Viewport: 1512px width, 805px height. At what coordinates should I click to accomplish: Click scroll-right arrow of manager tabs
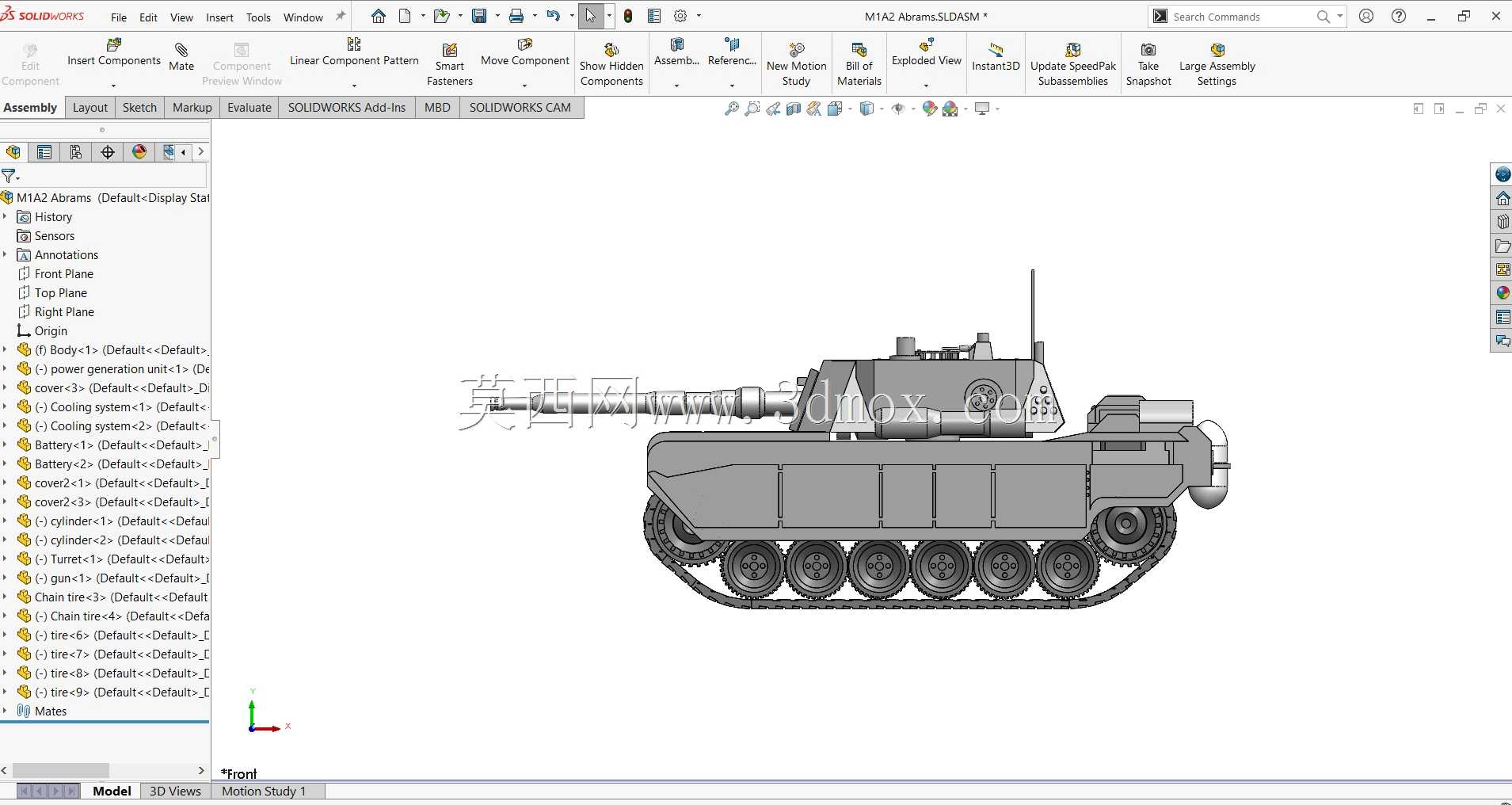tap(201, 152)
